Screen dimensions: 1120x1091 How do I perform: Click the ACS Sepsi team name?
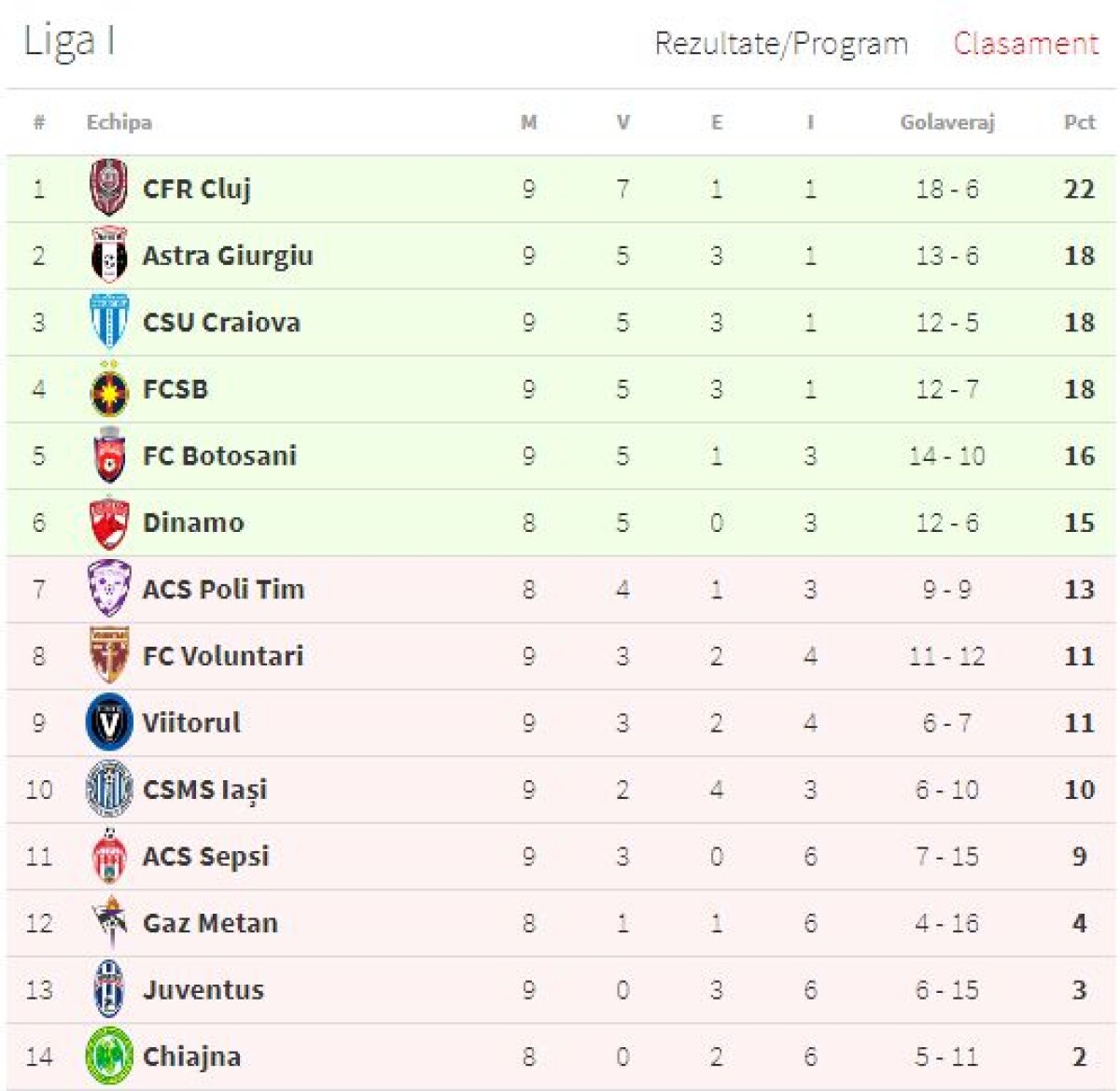(x=205, y=856)
